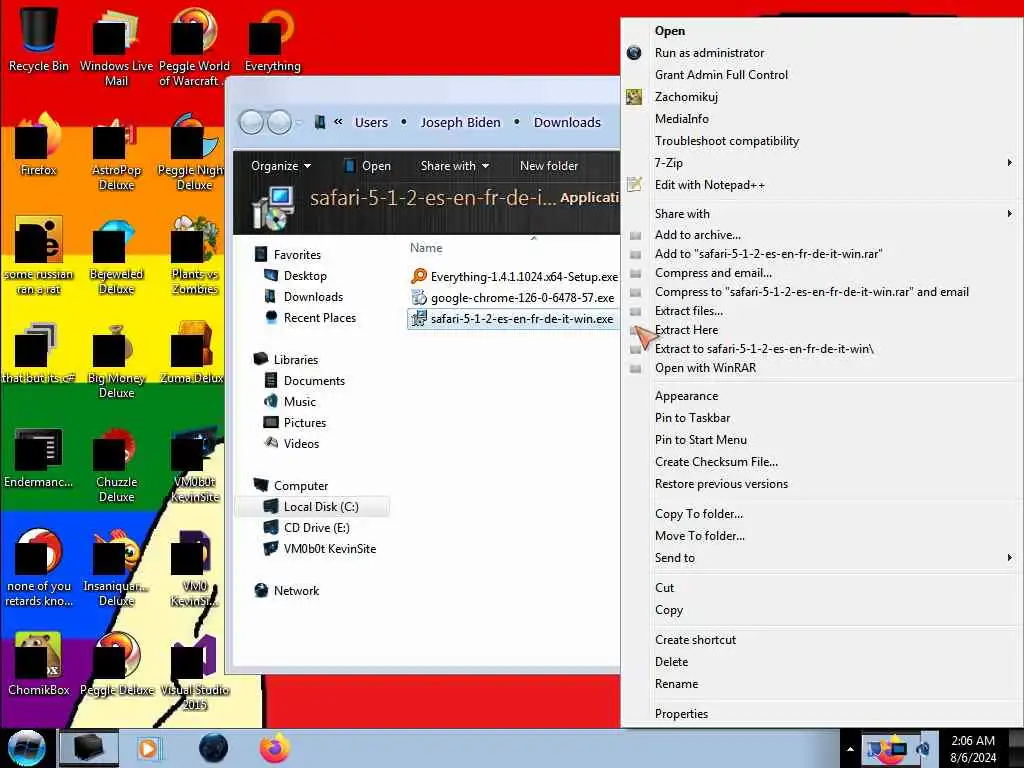Show hidden tray icons arrow
The width and height of the screenshot is (1024, 768).
pyautogui.click(x=850, y=749)
